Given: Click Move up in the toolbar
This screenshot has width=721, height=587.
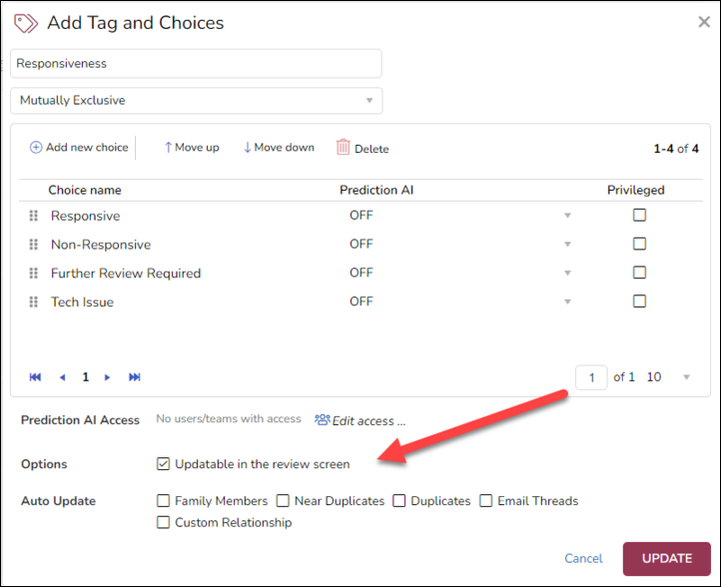Looking at the screenshot, I should coord(192,147).
